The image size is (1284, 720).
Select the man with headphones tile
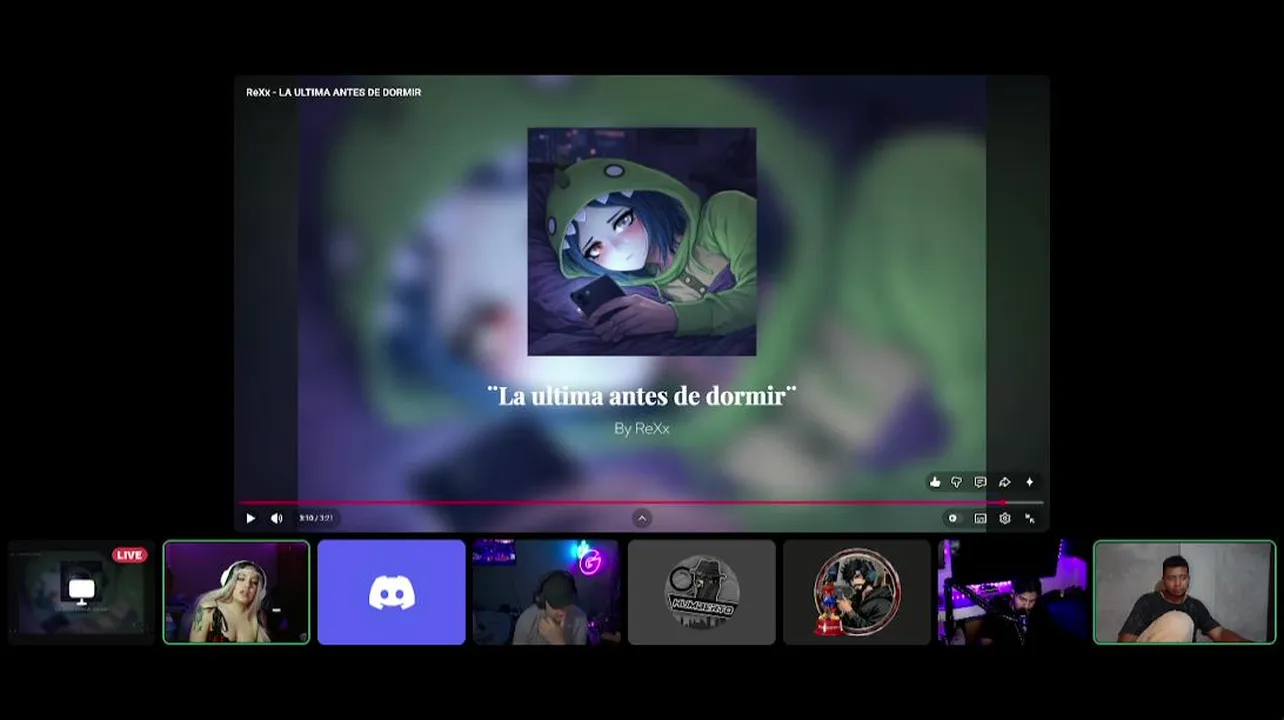(x=546, y=592)
